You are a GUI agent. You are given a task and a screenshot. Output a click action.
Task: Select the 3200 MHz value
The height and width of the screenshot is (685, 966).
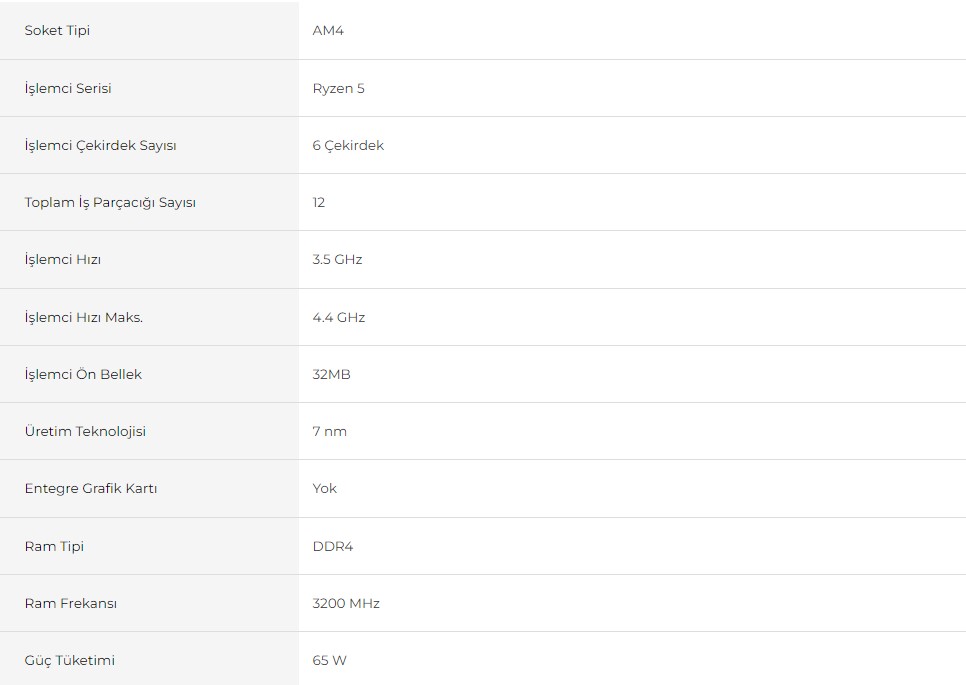point(346,603)
